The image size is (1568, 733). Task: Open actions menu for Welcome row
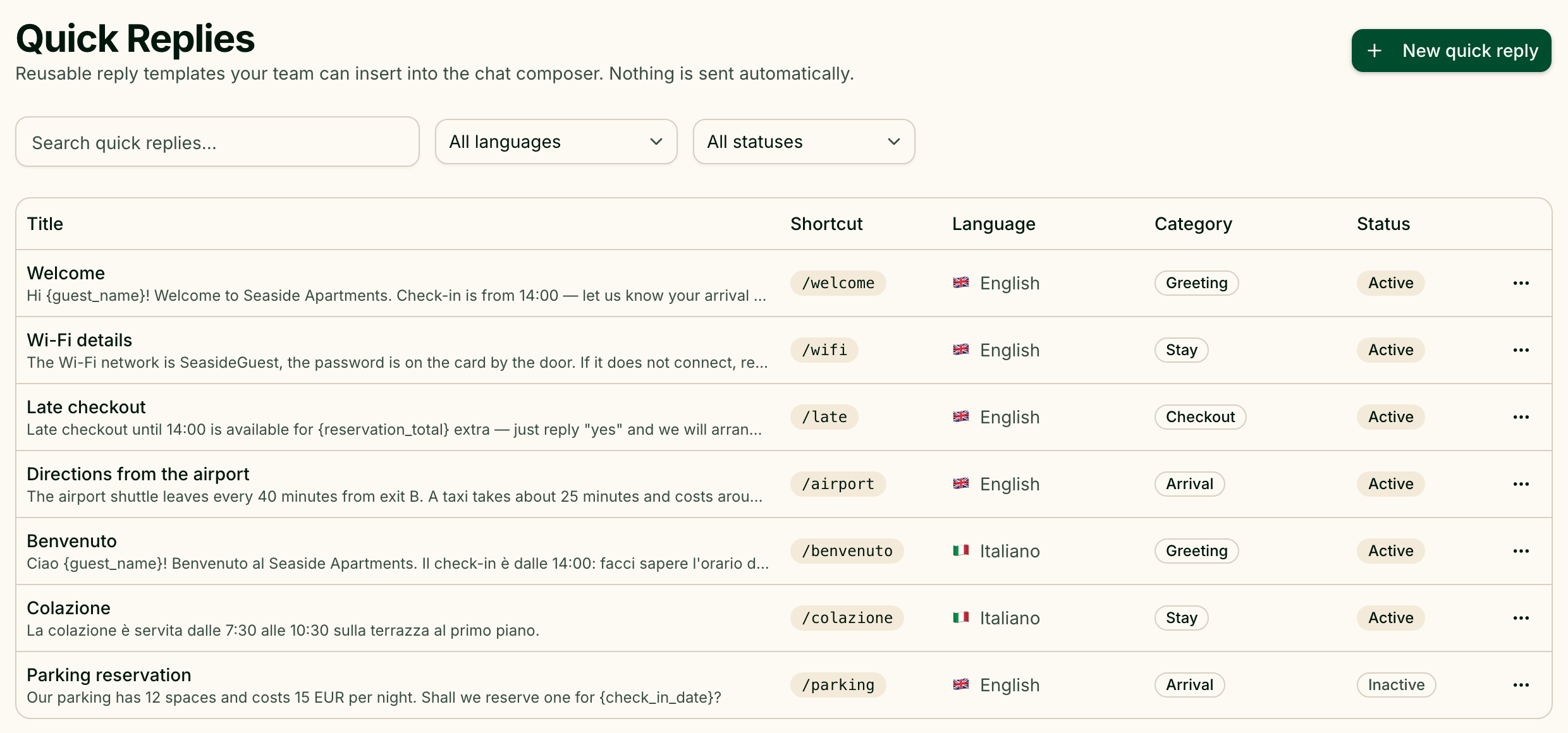point(1521,283)
